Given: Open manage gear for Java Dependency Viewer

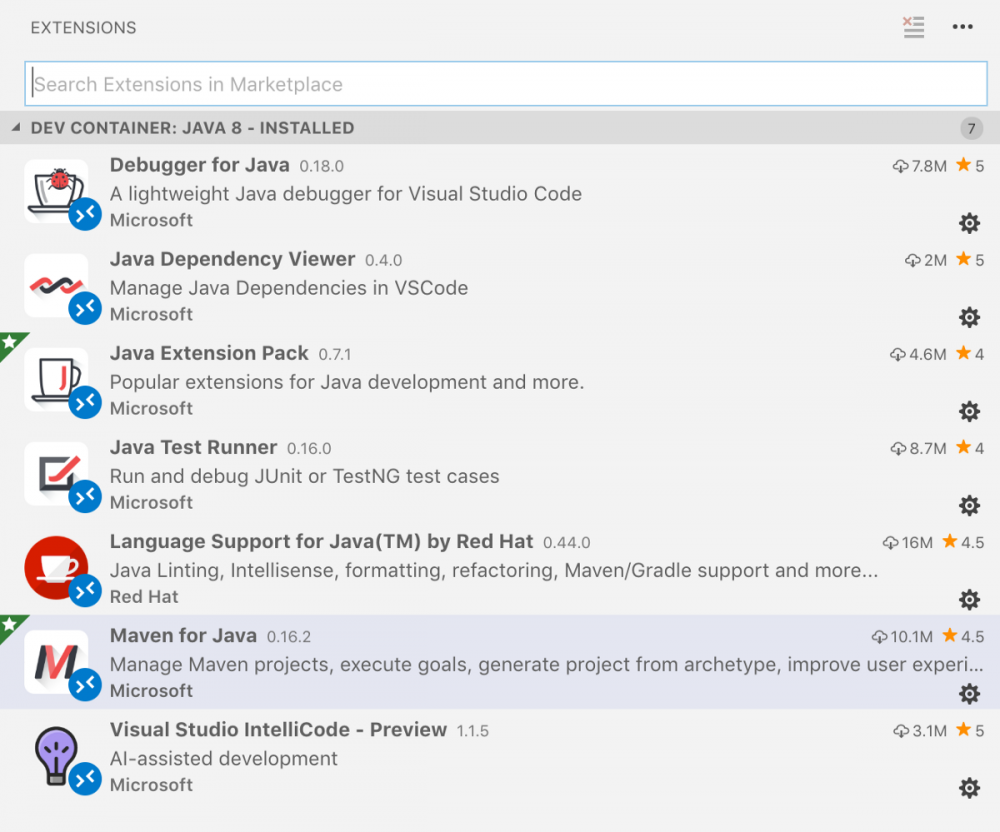Looking at the screenshot, I should pos(969,317).
